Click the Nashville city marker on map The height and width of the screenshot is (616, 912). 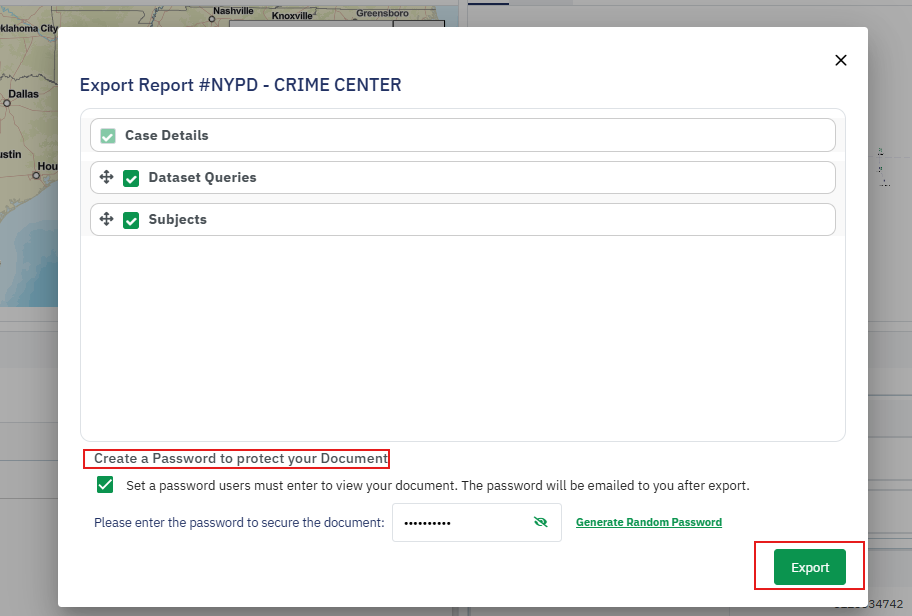point(212,19)
